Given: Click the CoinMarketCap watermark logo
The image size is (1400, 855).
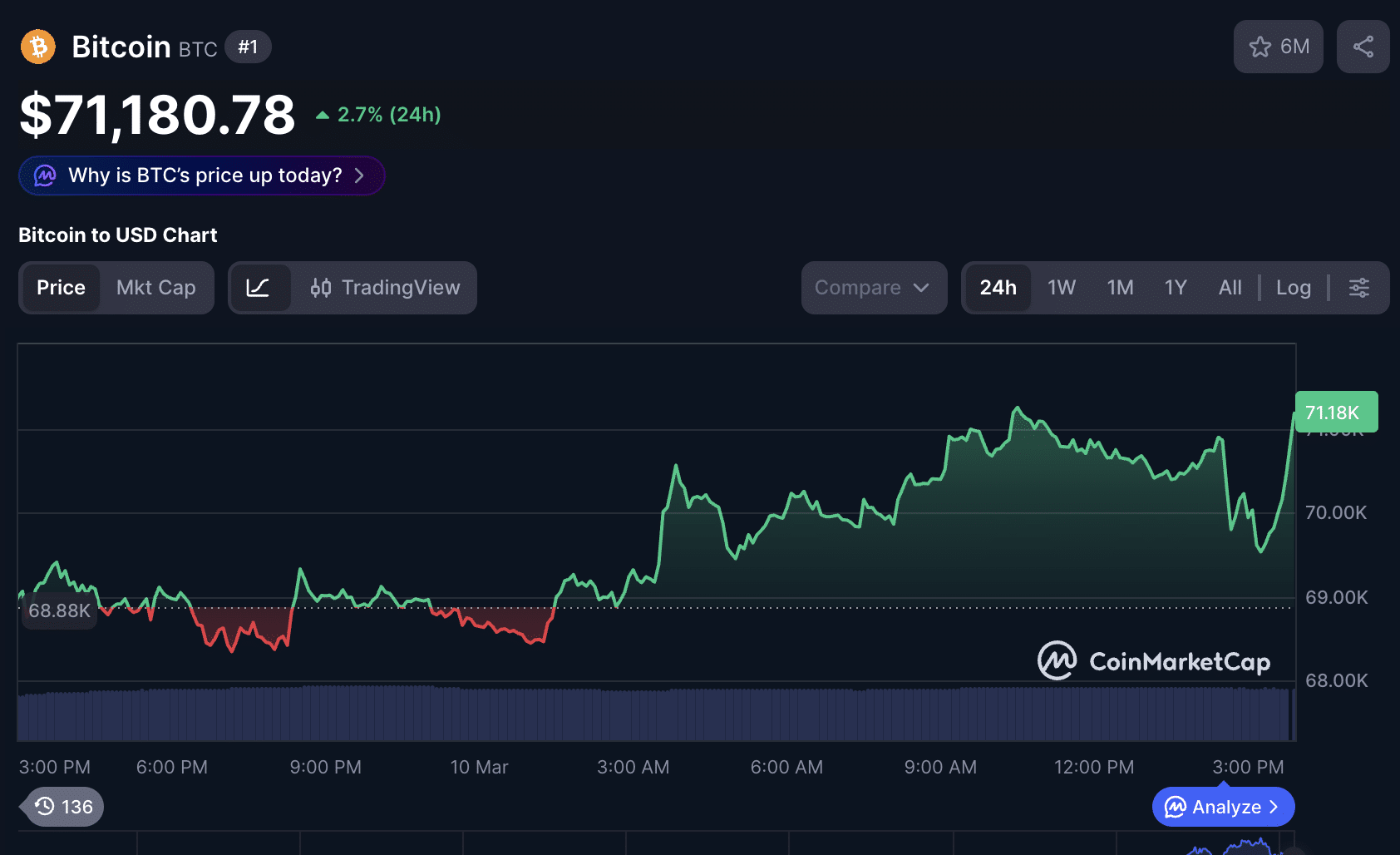Looking at the screenshot, I should click(1154, 661).
